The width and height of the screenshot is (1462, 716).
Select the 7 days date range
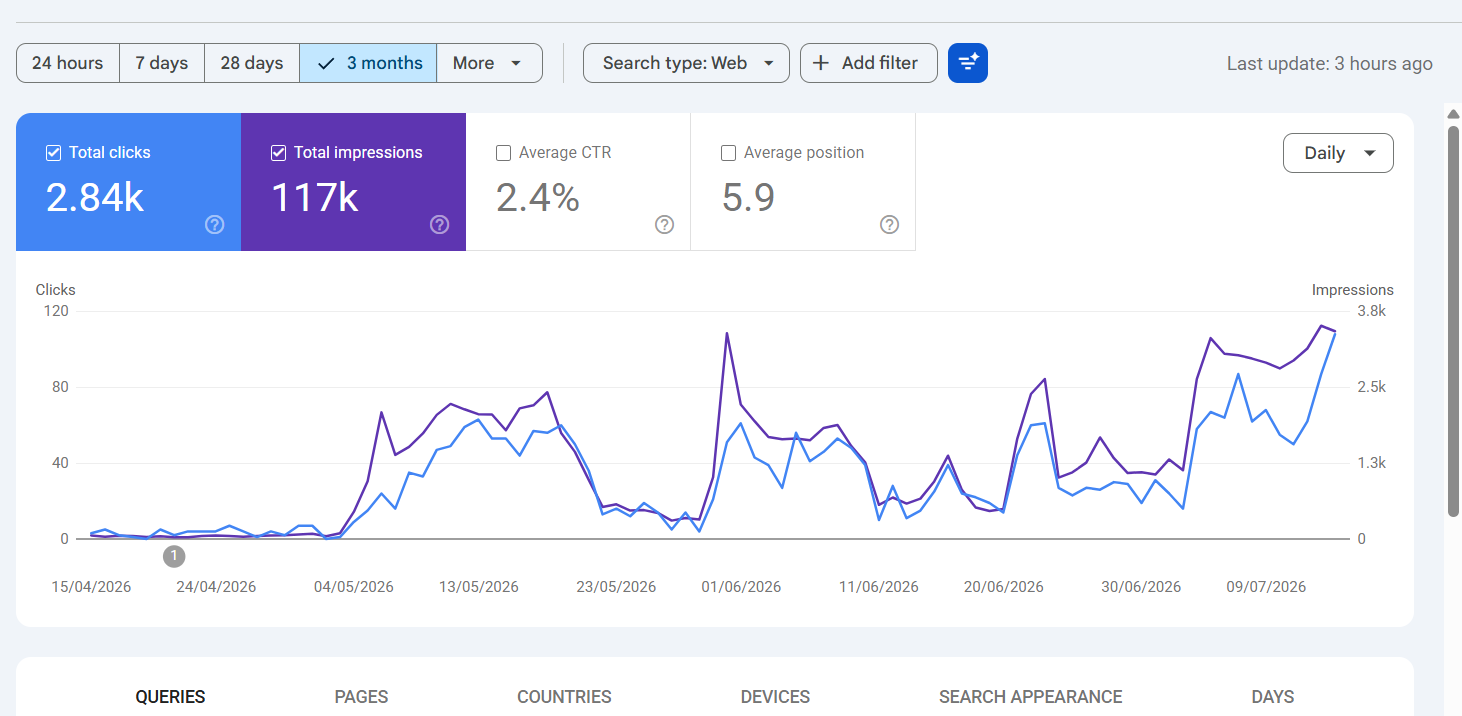coord(162,63)
